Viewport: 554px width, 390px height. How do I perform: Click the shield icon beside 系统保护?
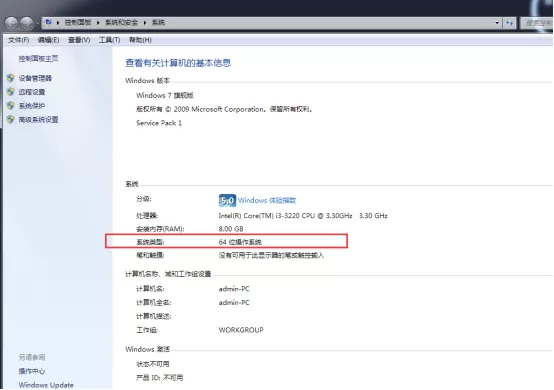coord(11,106)
